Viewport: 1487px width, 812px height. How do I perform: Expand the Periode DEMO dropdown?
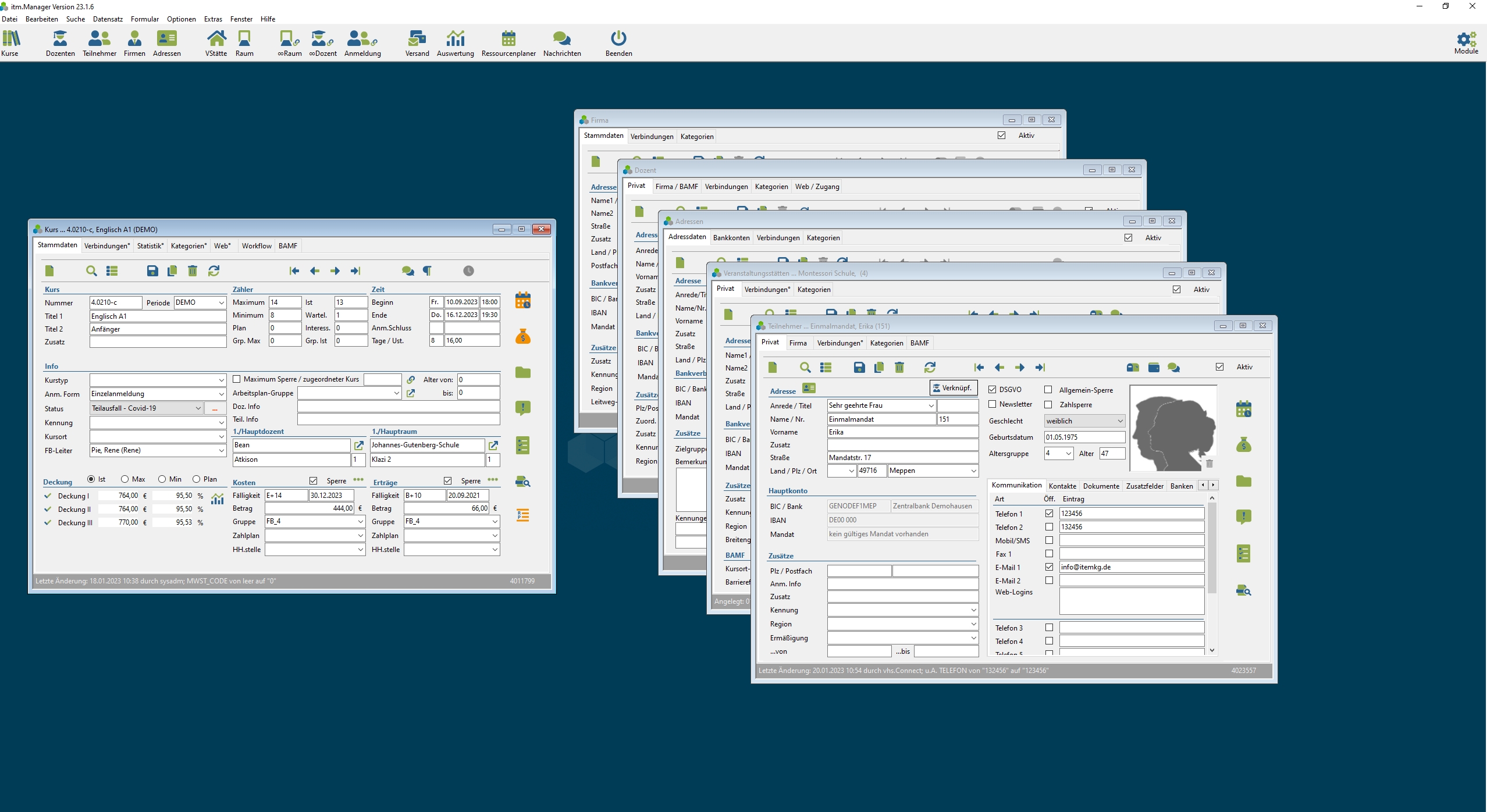pyautogui.click(x=221, y=302)
